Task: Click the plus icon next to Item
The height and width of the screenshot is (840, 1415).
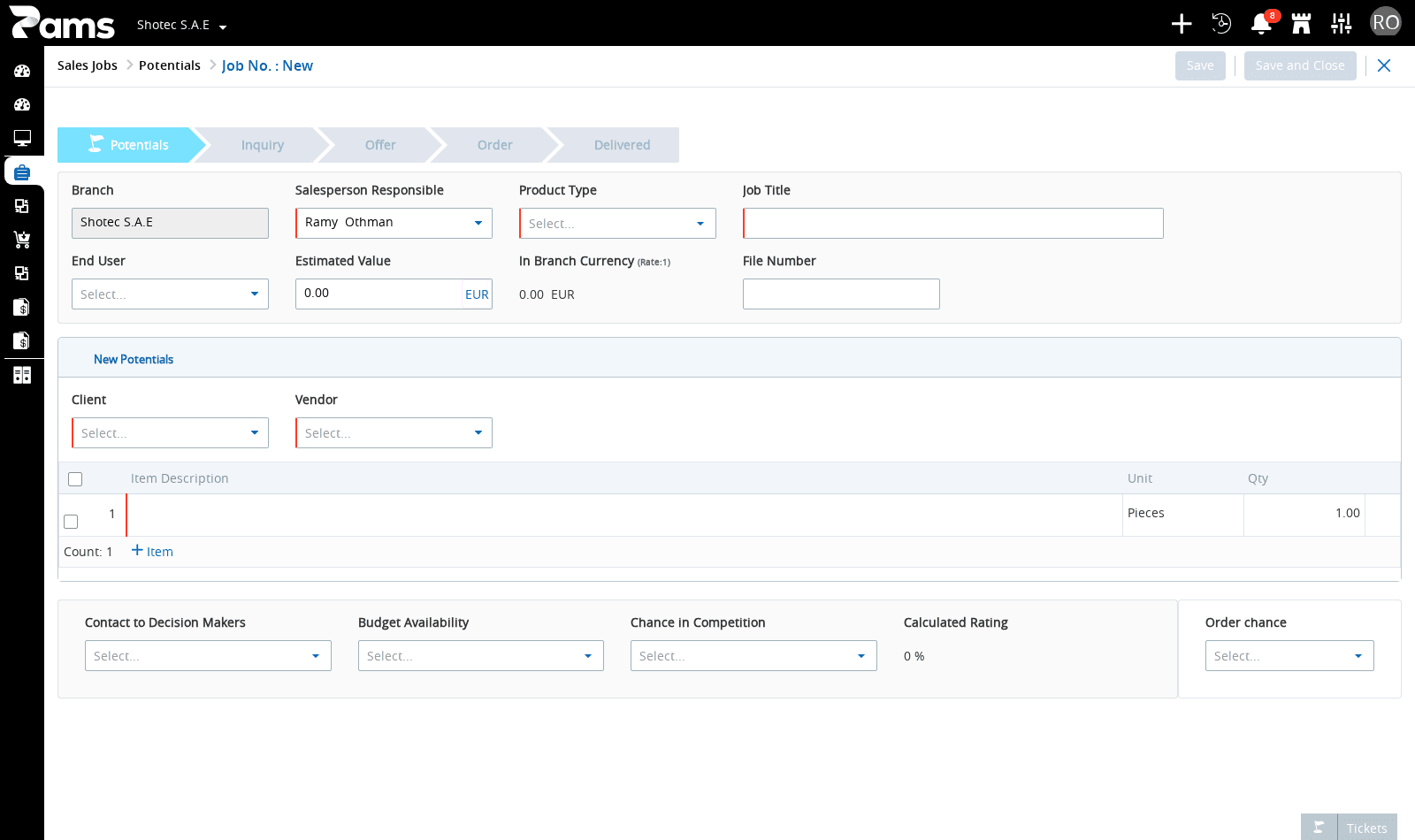Action: click(137, 550)
